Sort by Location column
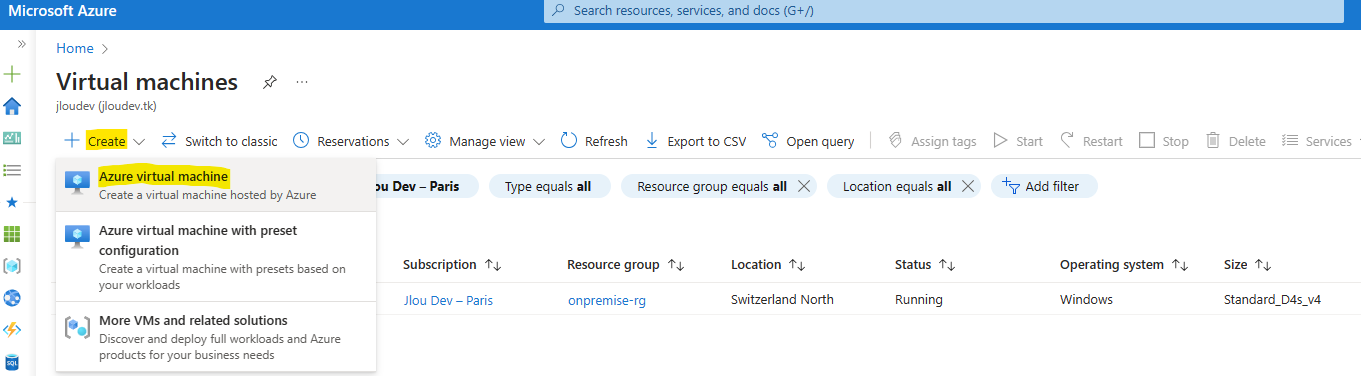Image resolution: width=1361 pixels, height=376 pixels. (768, 265)
